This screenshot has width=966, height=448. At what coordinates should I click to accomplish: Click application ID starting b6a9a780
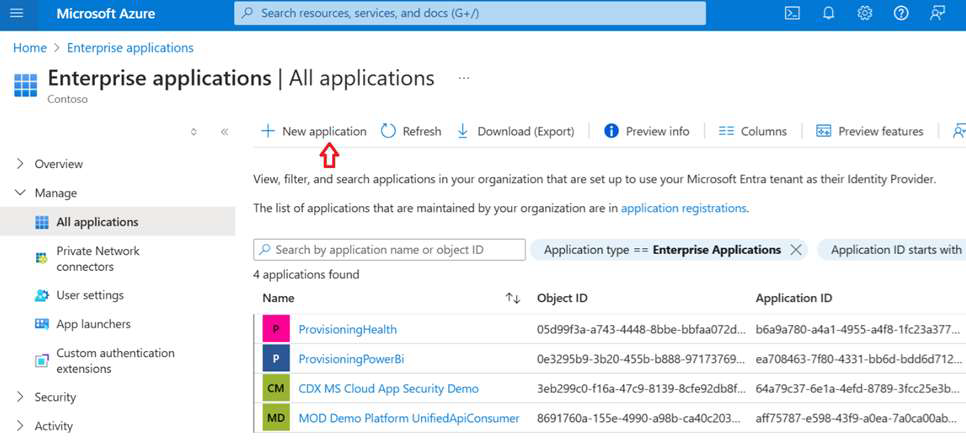click(859, 330)
